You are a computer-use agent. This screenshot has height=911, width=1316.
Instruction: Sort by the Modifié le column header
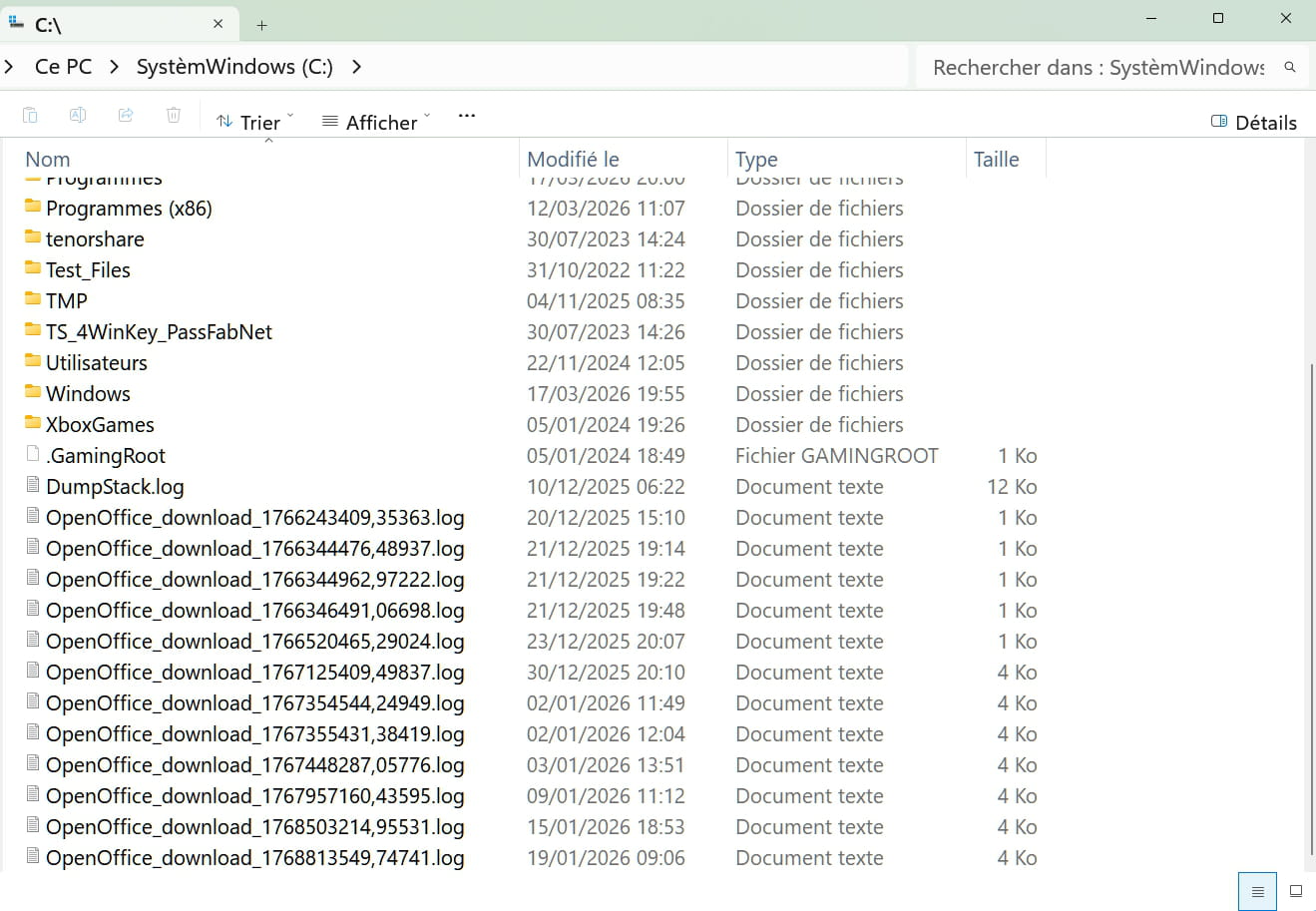click(x=573, y=160)
